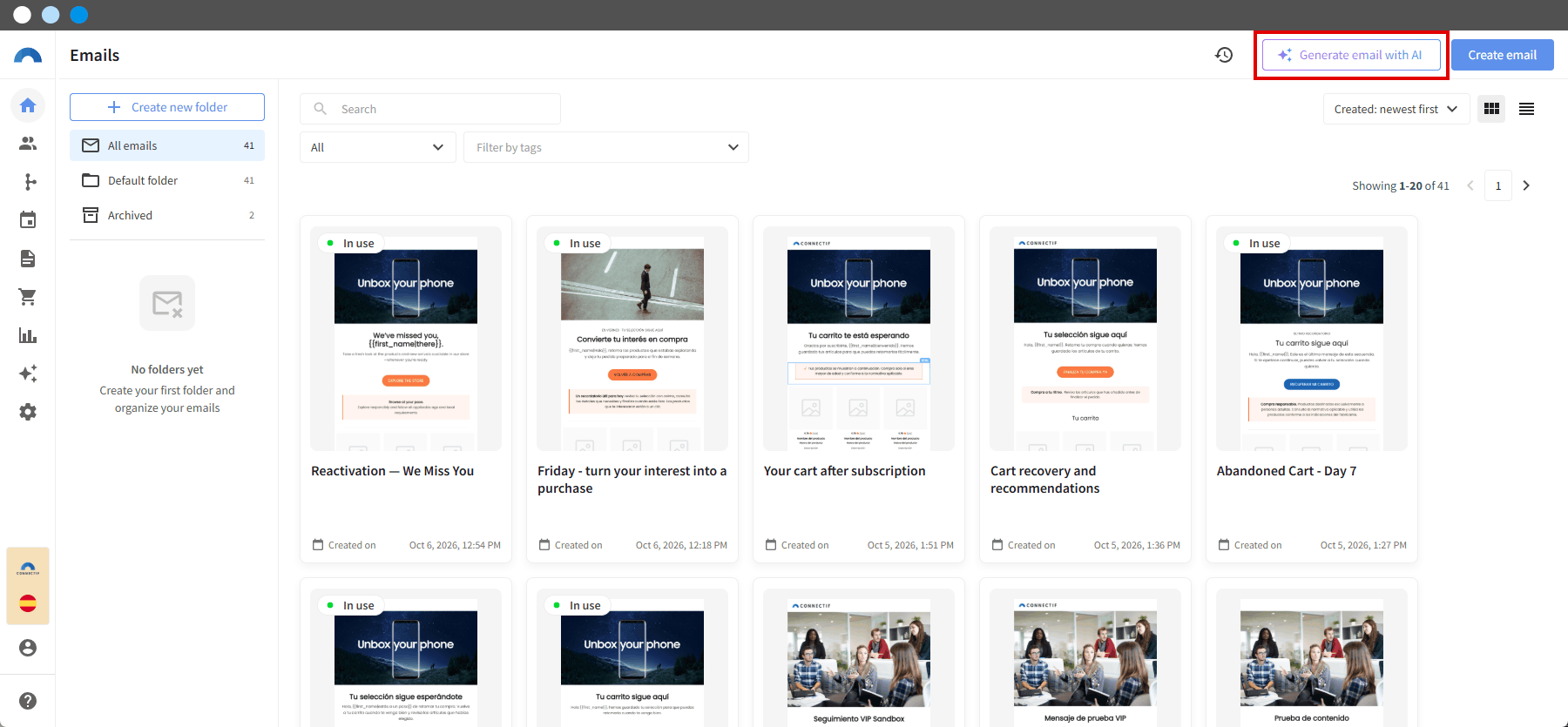Click 'Generate email with AI' button
1568x727 pixels.
coord(1351,55)
